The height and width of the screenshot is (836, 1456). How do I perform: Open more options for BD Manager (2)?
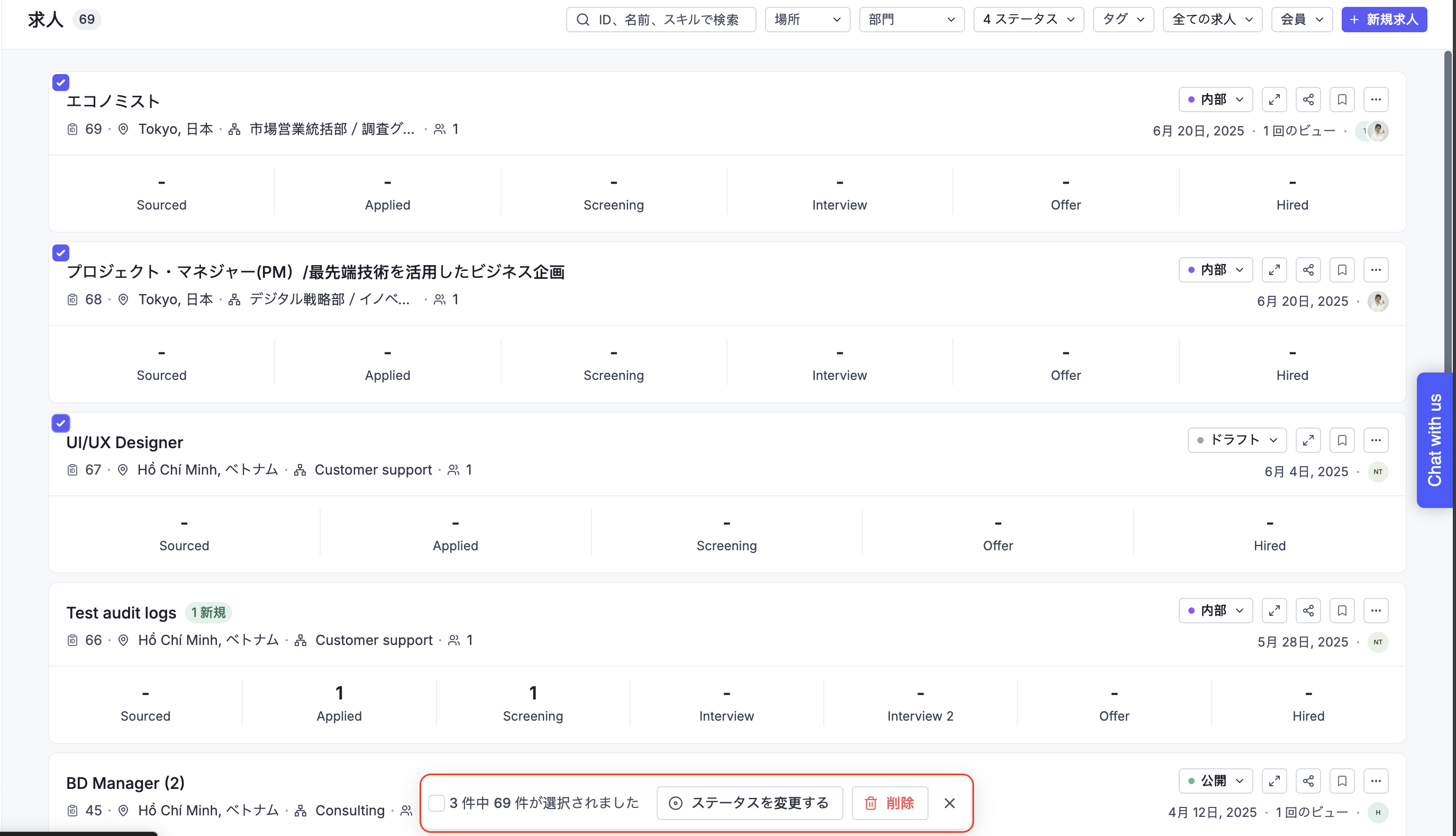[x=1376, y=781]
